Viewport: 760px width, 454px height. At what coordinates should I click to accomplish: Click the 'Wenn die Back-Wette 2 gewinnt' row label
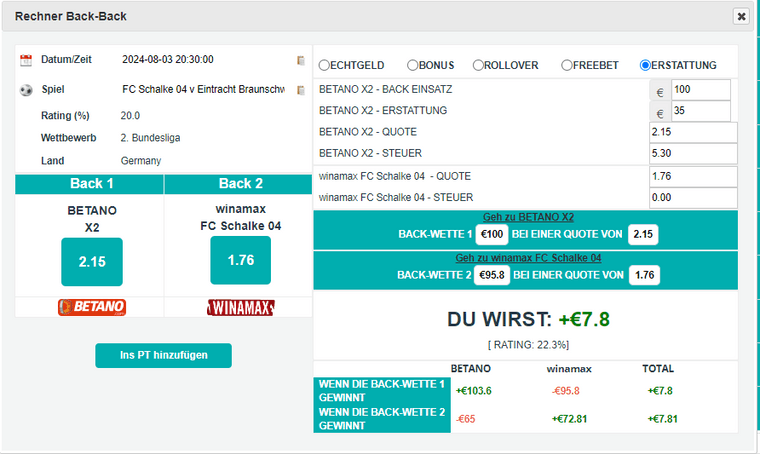tap(382, 419)
